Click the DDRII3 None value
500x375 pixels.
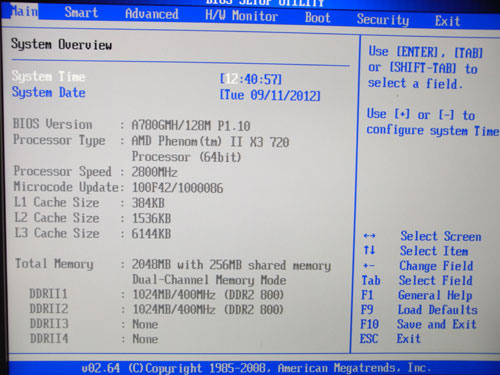[145, 324]
